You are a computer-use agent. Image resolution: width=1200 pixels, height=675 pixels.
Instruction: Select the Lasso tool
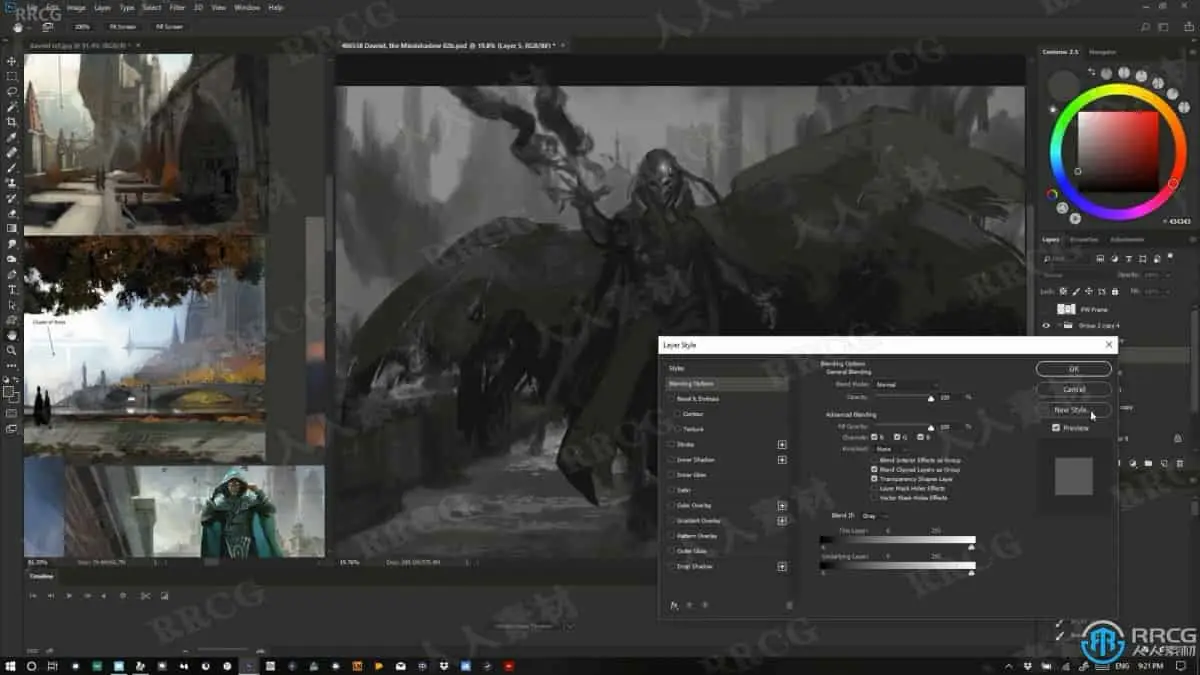(12, 91)
